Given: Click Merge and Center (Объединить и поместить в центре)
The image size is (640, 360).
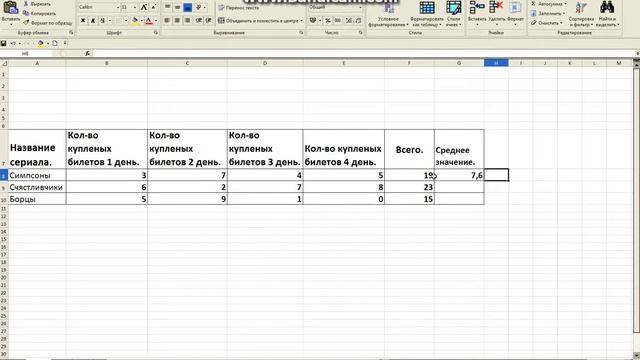Looking at the screenshot, I should [x=258, y=20].
